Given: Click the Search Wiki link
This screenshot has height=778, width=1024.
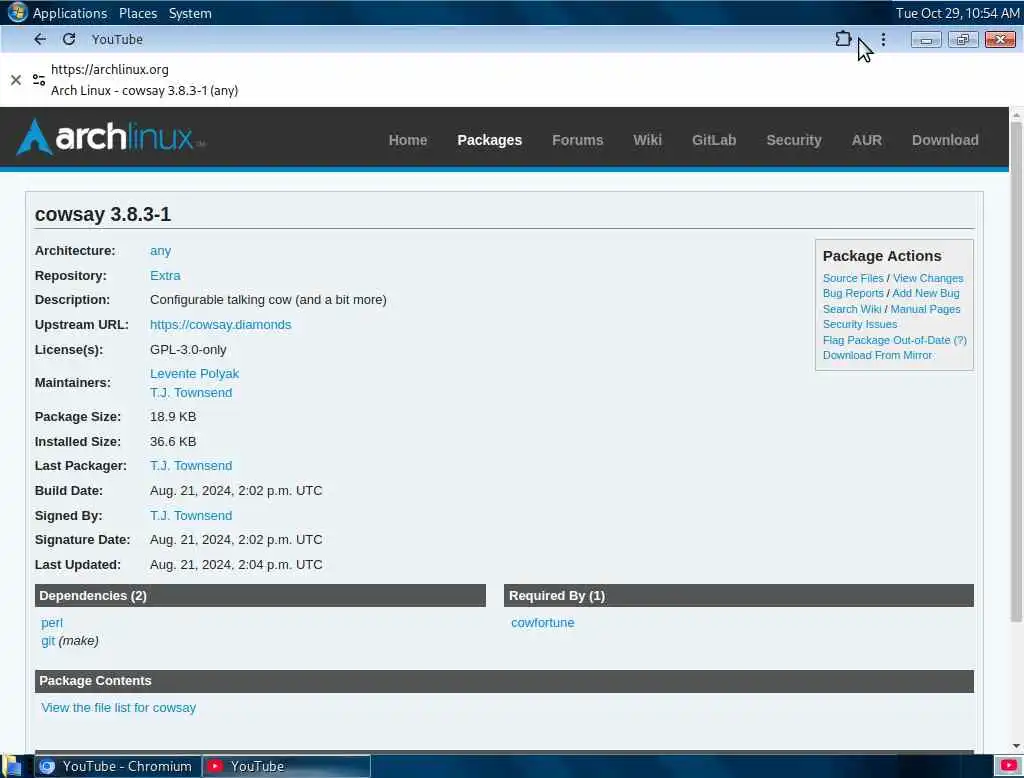Looking at the screenshot, I should [852, 309].
